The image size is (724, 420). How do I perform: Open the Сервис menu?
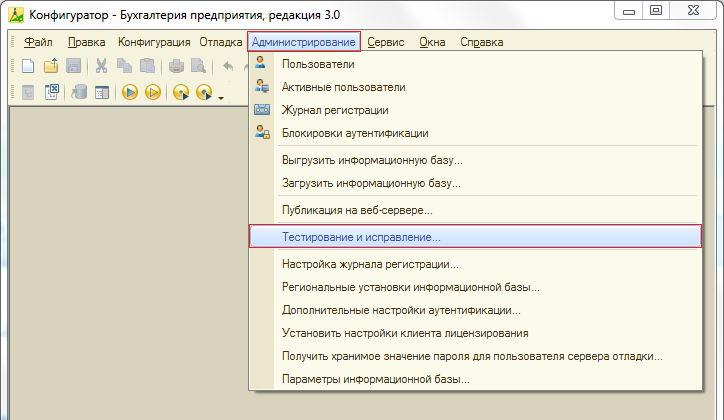[x=386, y=42]
